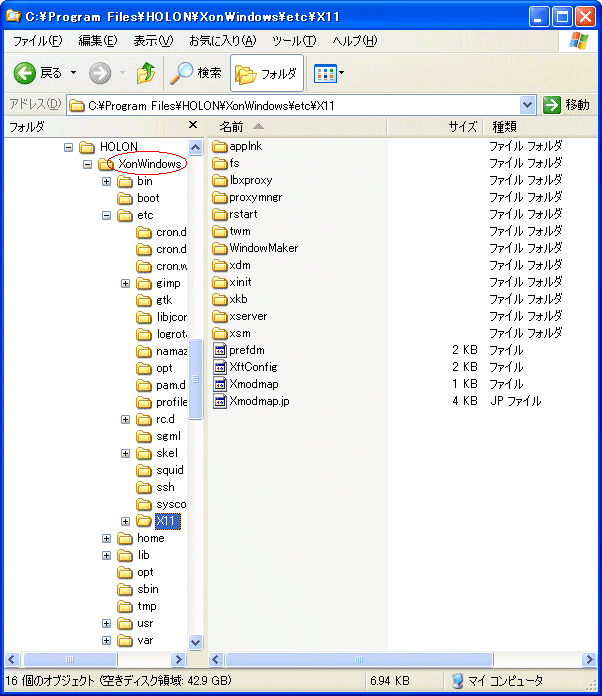Click the Forward arrow button
The width and height of the screenshot is (602, 696).
100,73
